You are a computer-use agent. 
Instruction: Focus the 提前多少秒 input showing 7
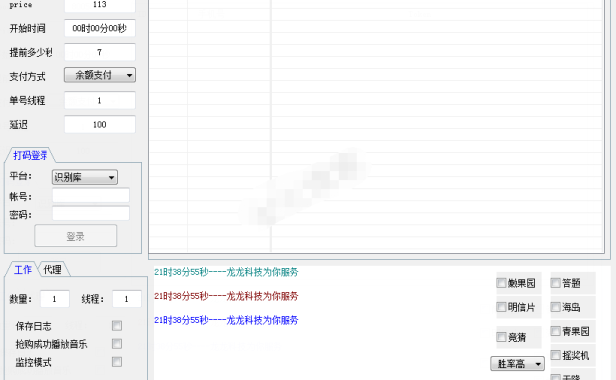pyautogui.click(x=100, y=52)
